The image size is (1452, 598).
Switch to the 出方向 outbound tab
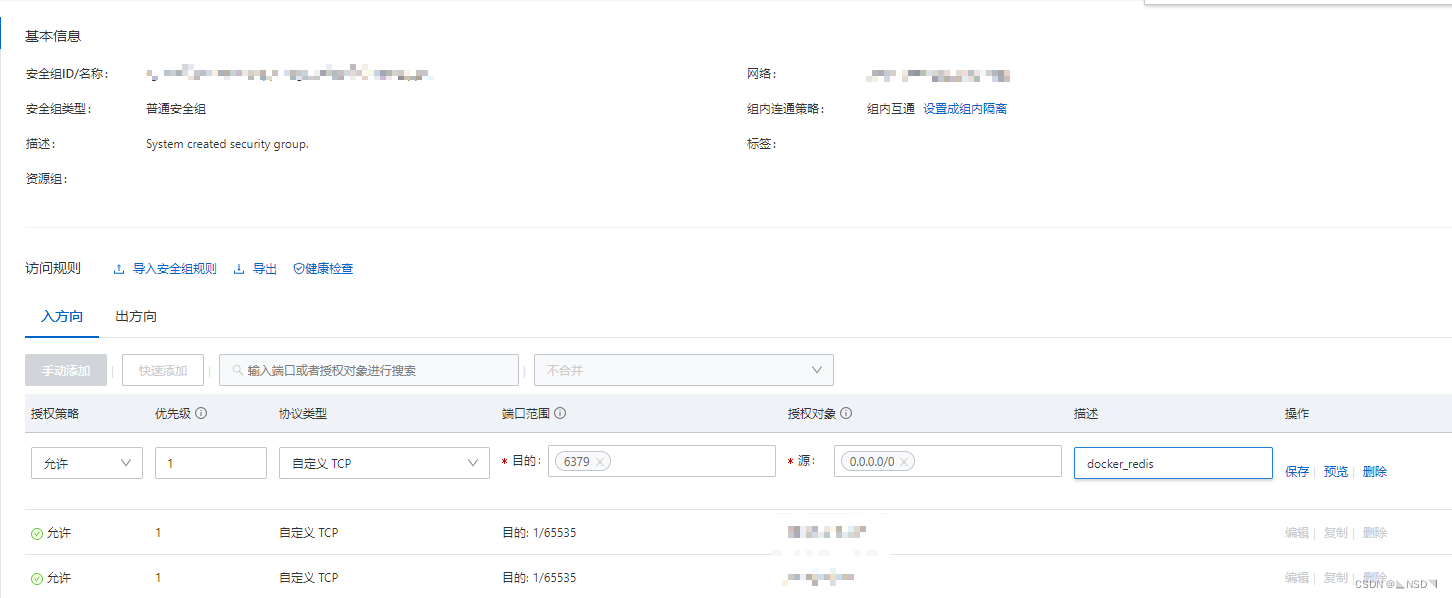[136, 317]
